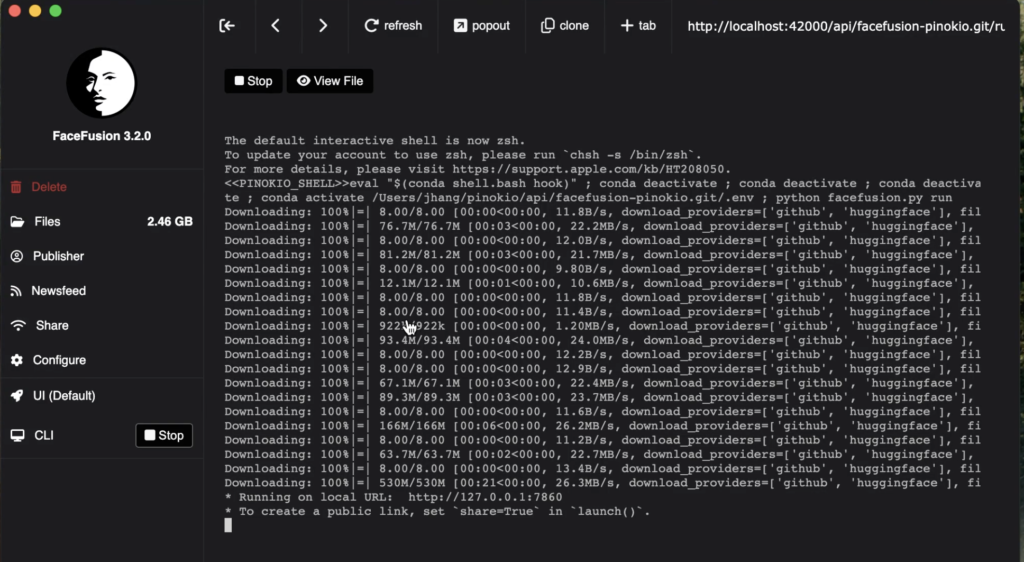Screen dimensions: 1024x562
Task: Open the Files section
Action: [x=102, y=221]
